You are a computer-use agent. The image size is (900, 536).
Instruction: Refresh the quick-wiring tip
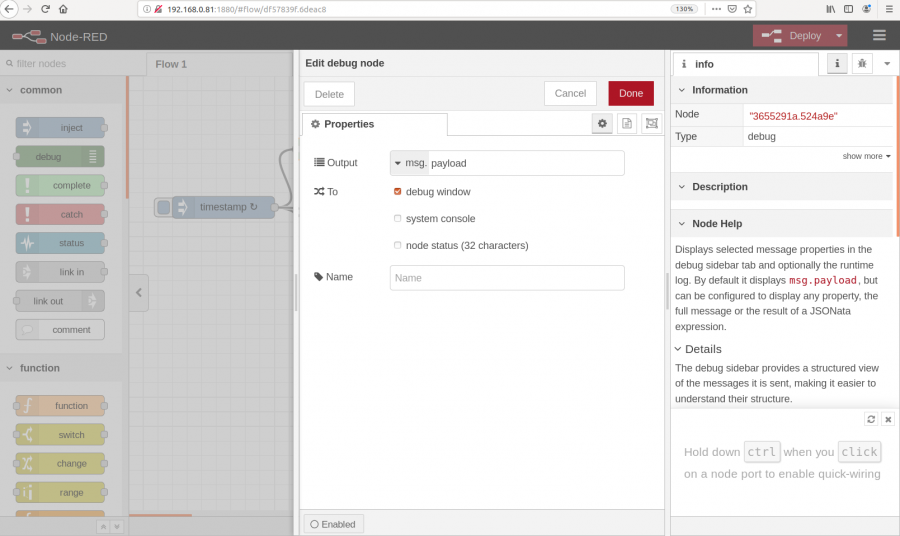[x=871, y=419]
